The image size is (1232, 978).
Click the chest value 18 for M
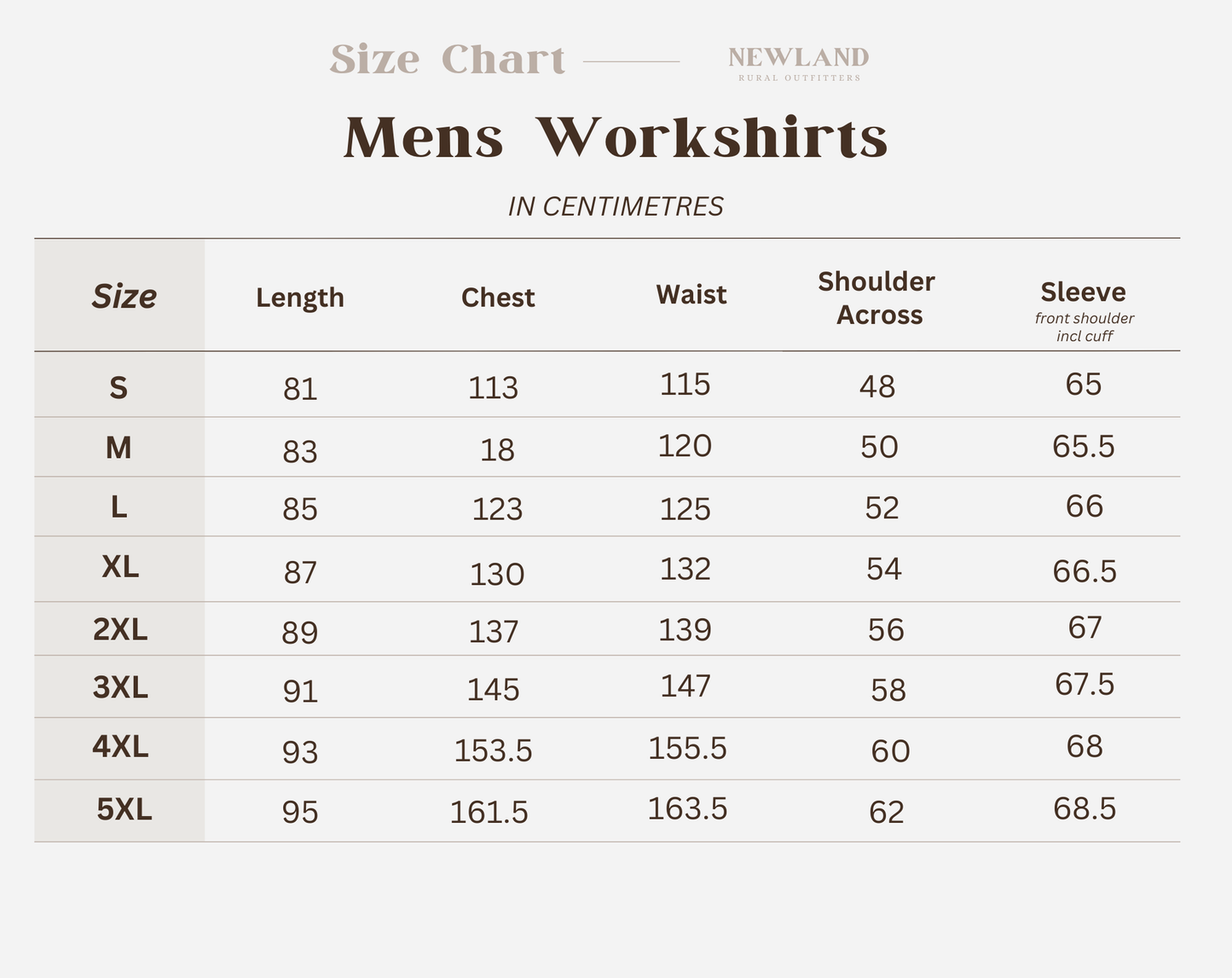pos(497,450)
